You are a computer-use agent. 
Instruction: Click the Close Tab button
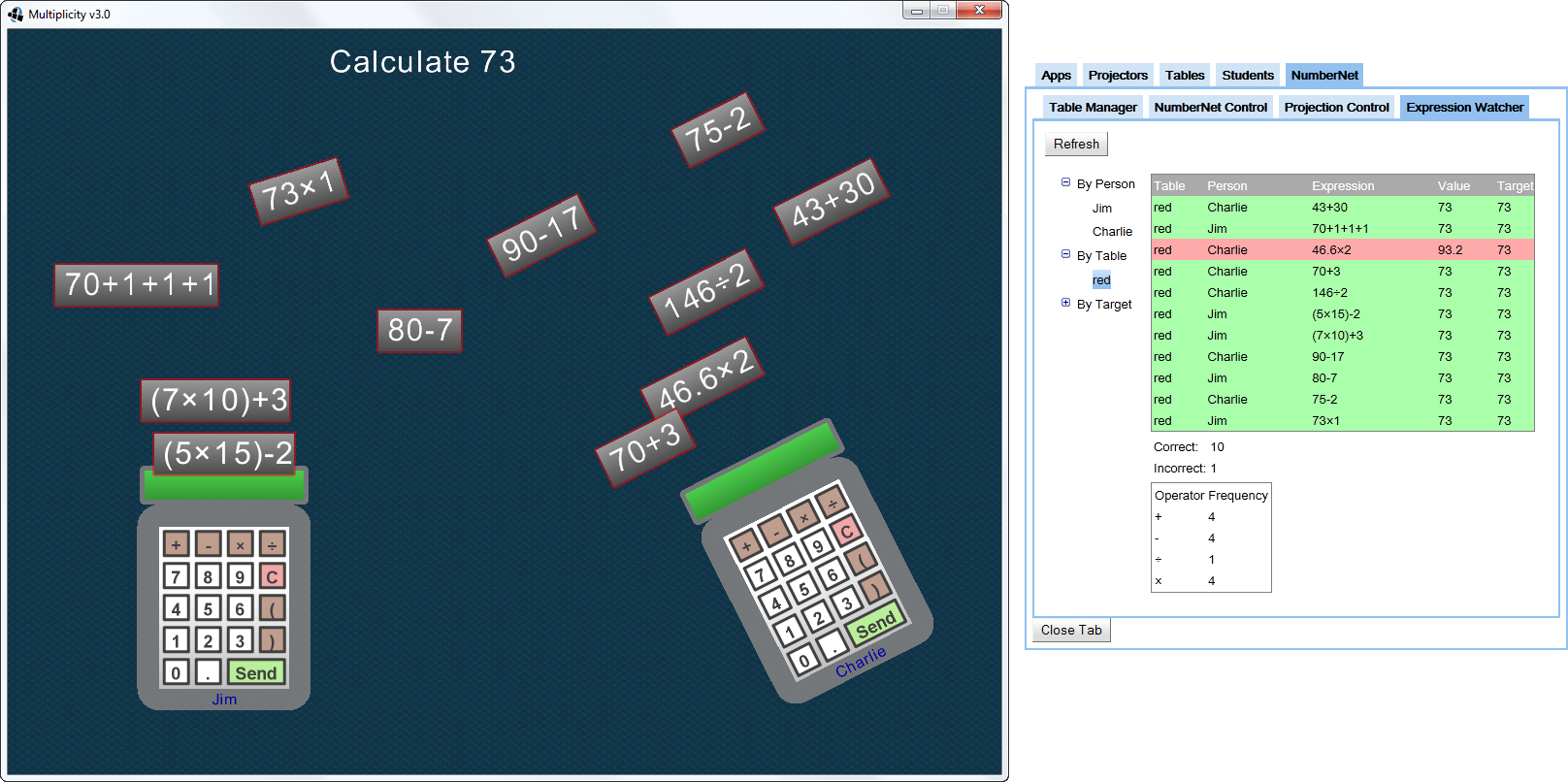[1071, 630]
